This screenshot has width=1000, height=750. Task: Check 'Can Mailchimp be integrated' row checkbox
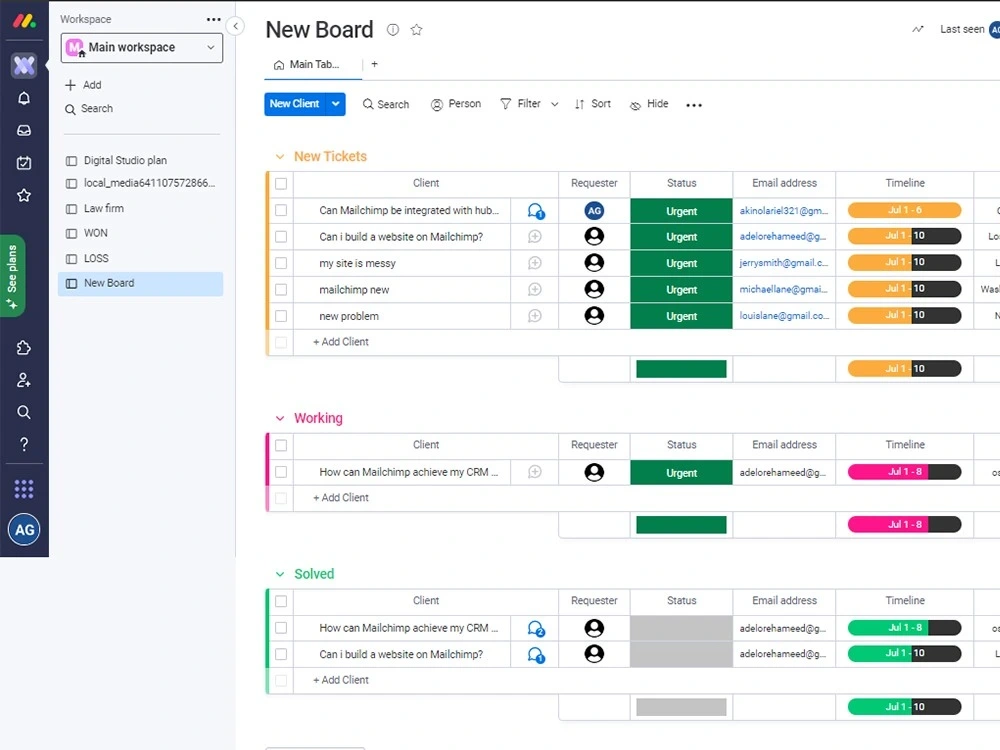[x=281, y=210]
